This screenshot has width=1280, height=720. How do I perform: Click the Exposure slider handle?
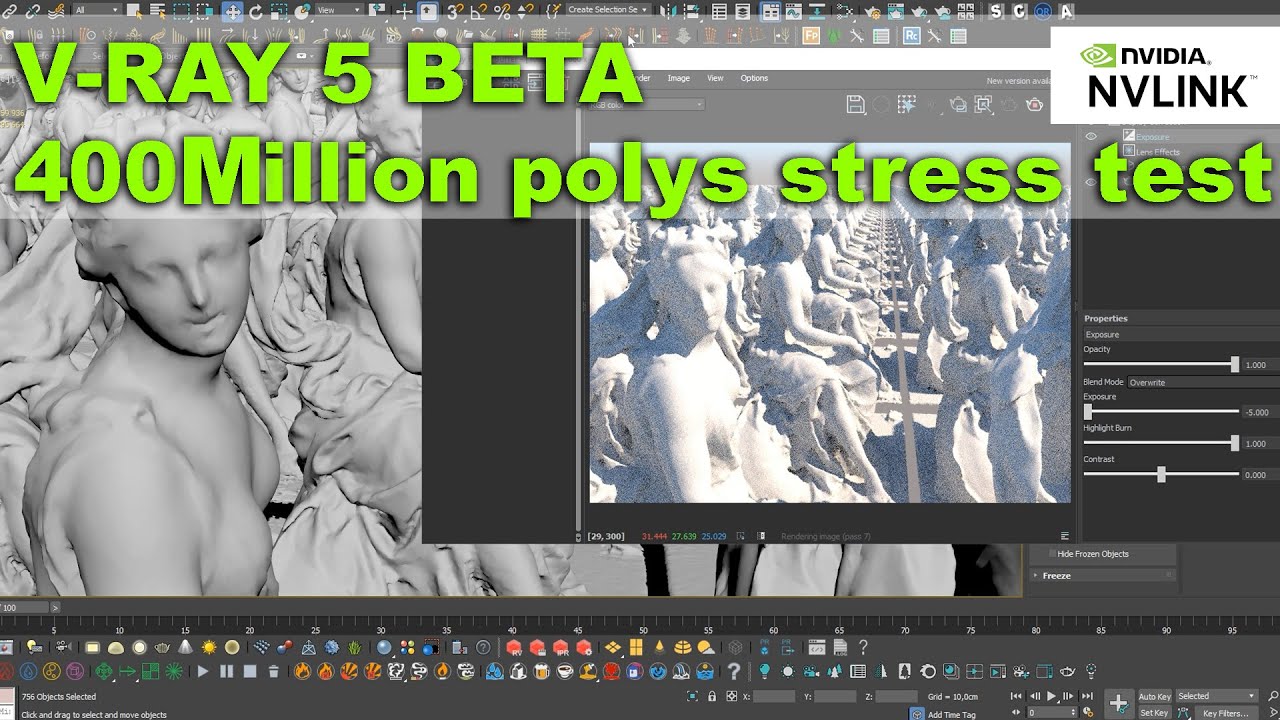coord(1088,412)
